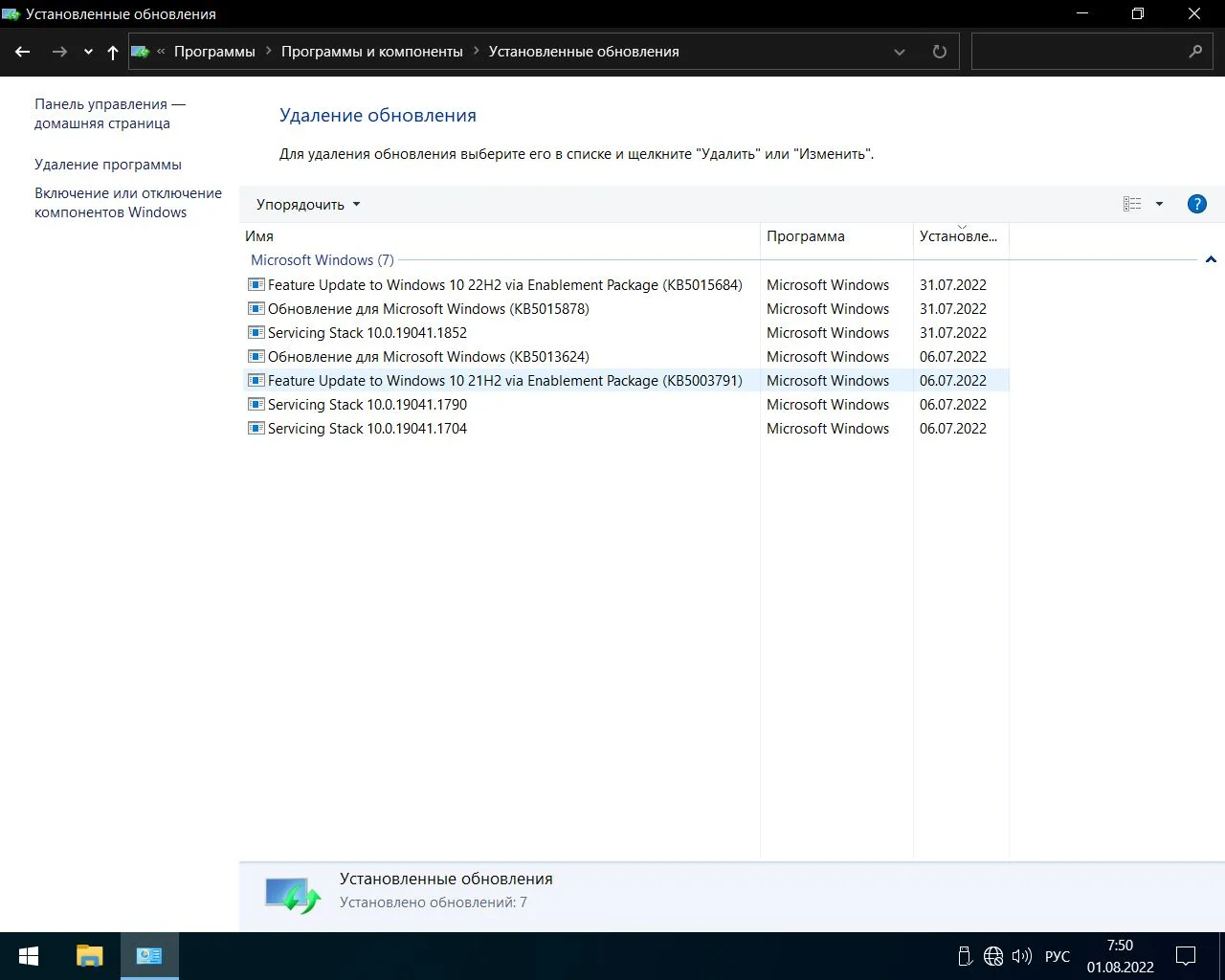This screenshot has width=1225, height=980.
Task: Click date 06.07.2022 in KB5013624 row
Action: (953, 357)
